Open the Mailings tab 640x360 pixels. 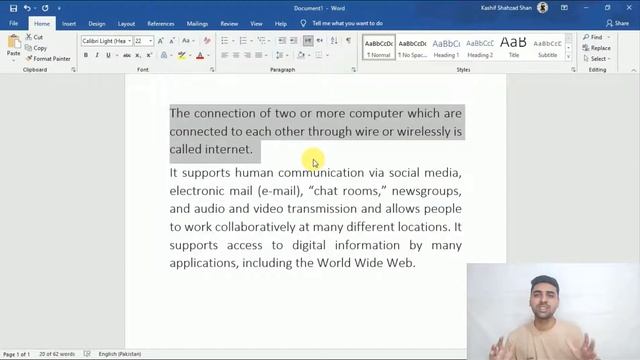[197, 24]
